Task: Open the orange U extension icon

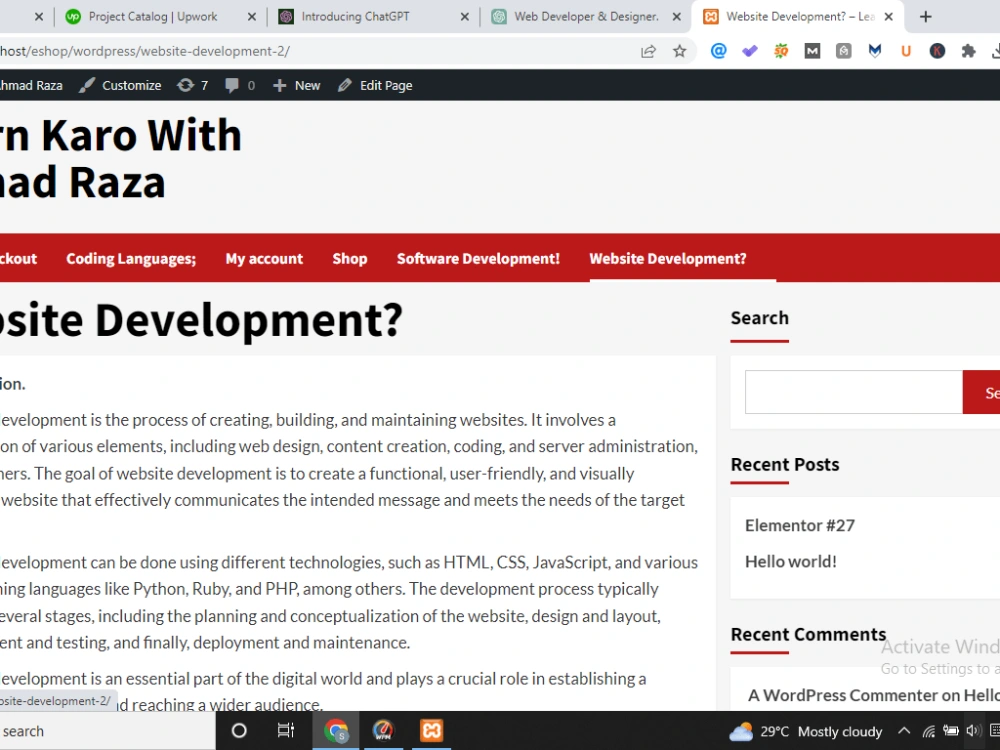Action: point(906,51)
